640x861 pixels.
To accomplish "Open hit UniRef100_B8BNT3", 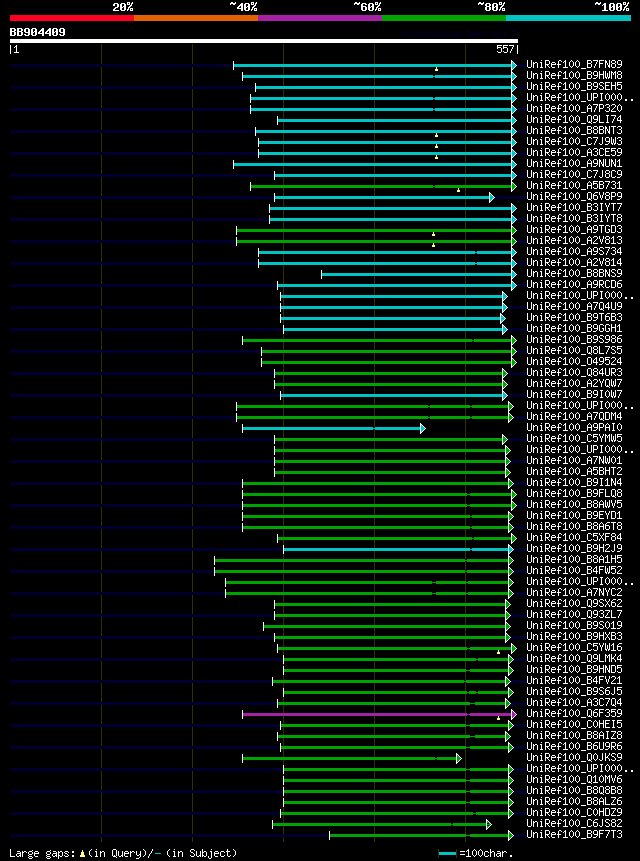I will 574,130.
